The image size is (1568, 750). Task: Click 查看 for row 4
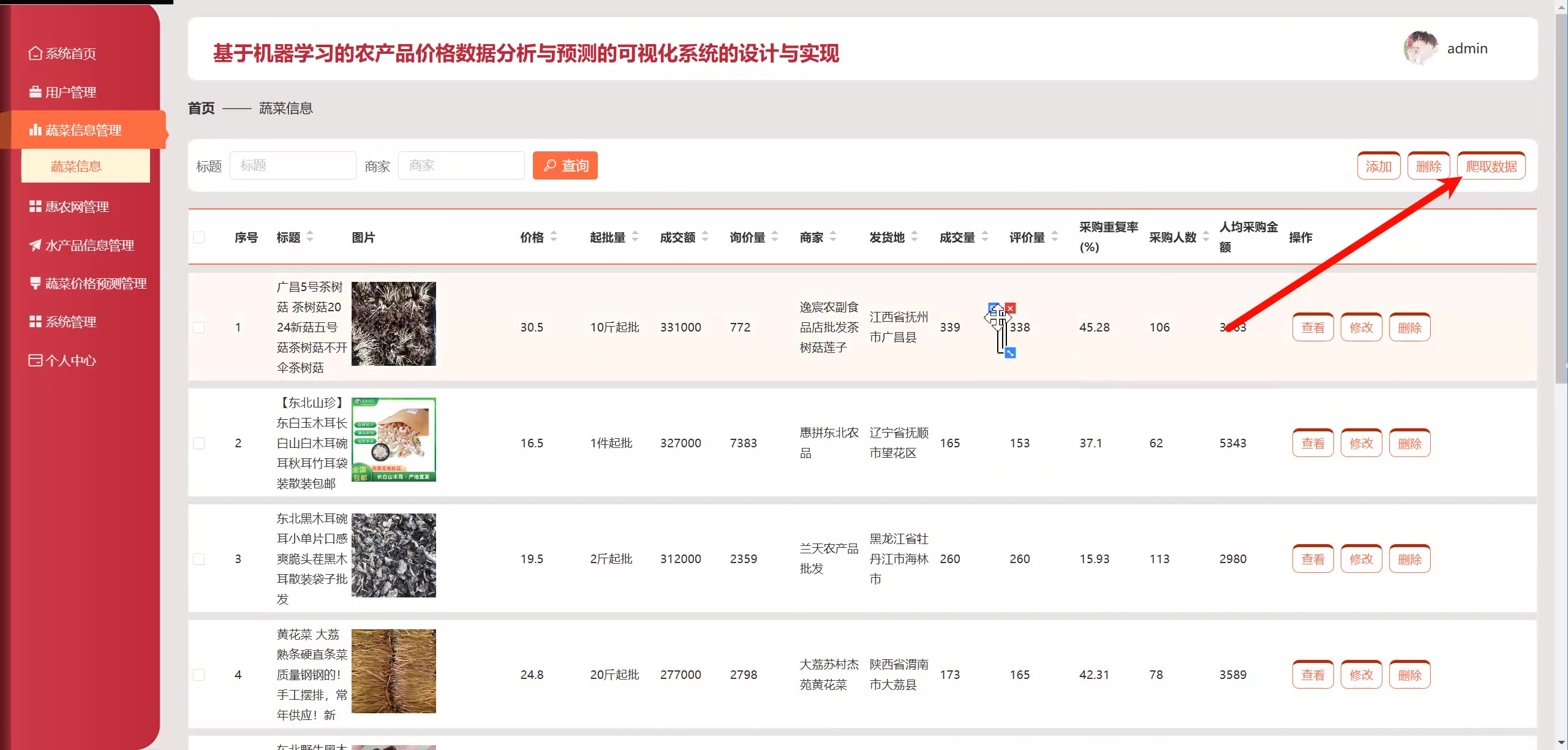tap(1313, 675)
